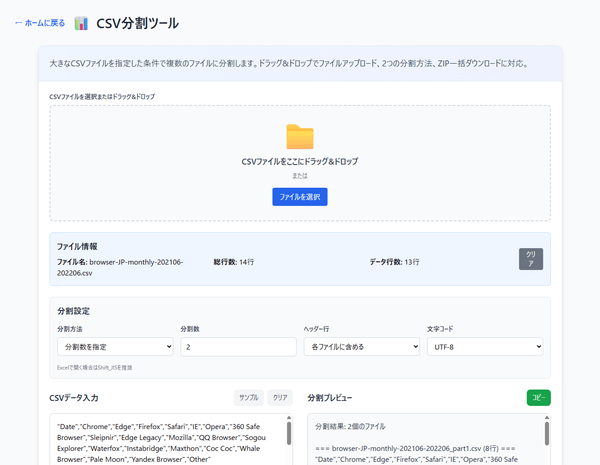Click the bar chart icon beside the title
This screenshot has width=600, height=465.
click(x=81, y=22)
